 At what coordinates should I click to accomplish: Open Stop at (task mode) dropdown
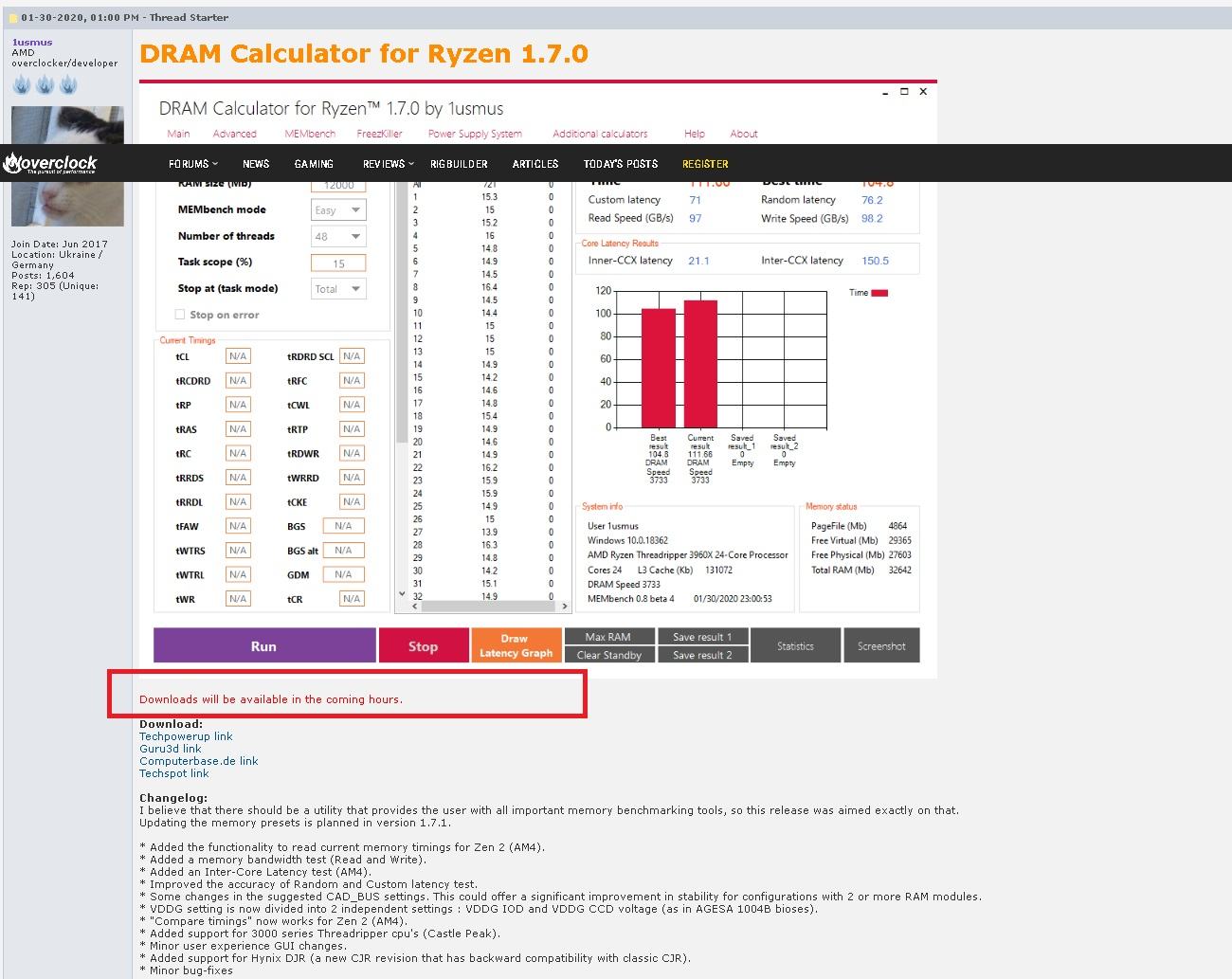point(338,289)
